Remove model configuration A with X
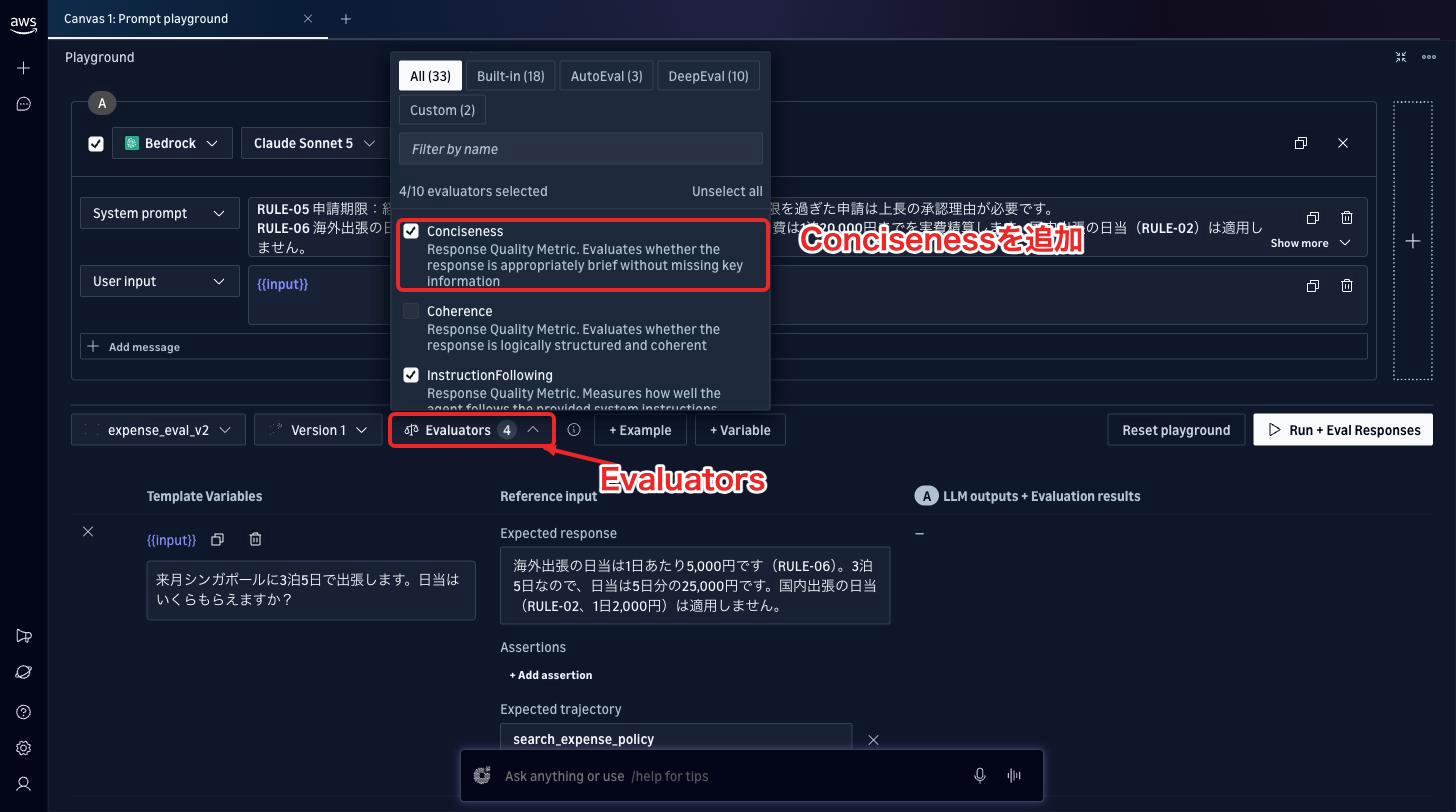 click(x=1343, y=143)
